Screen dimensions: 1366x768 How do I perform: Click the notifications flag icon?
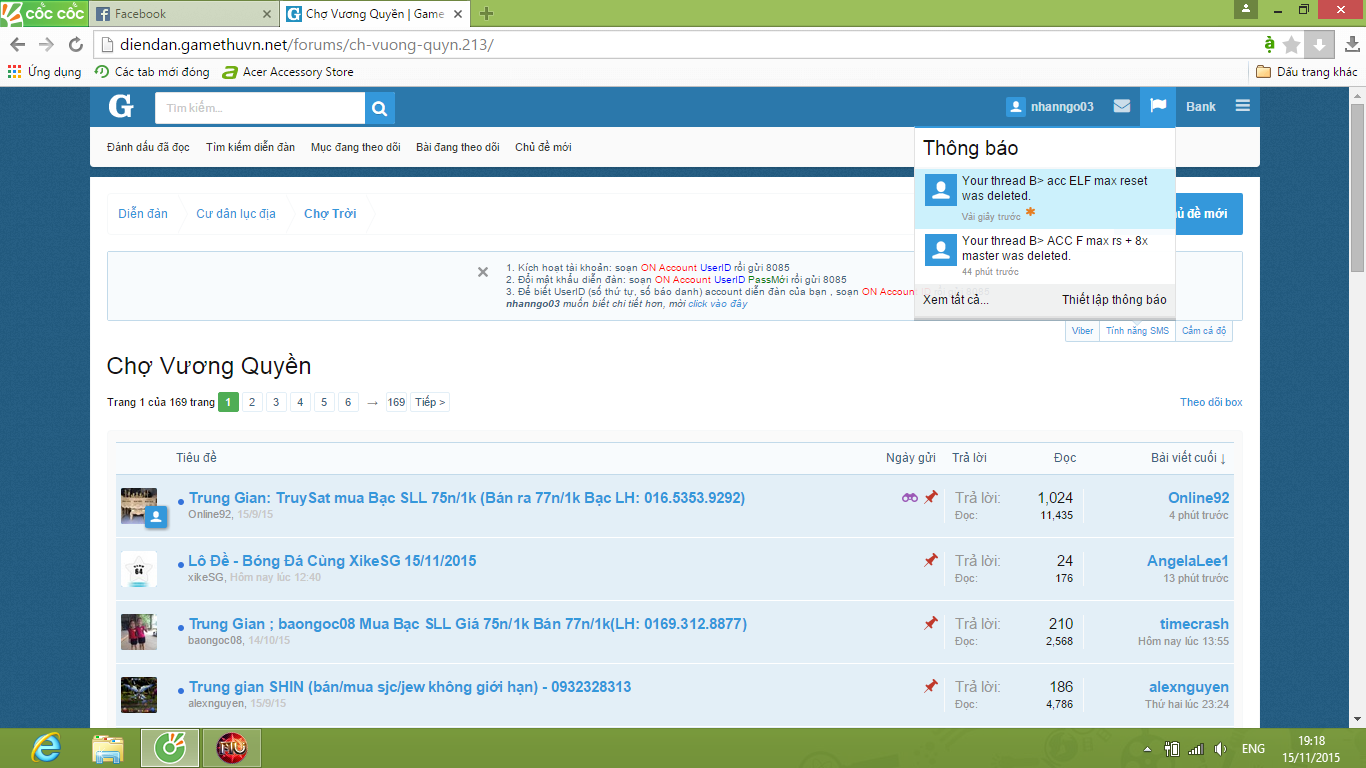(1158, 107)
